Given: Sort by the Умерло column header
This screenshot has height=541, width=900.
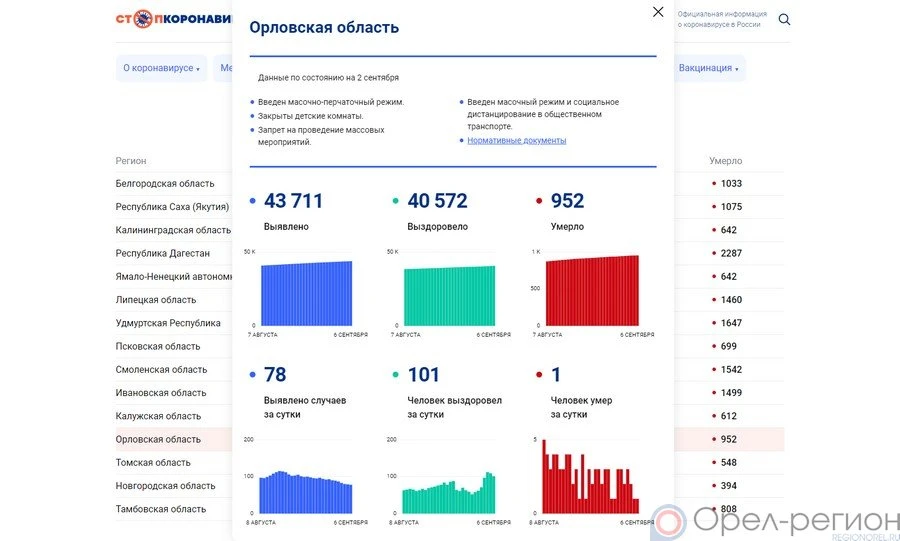Looking at the screenshot, I should 725,161.
